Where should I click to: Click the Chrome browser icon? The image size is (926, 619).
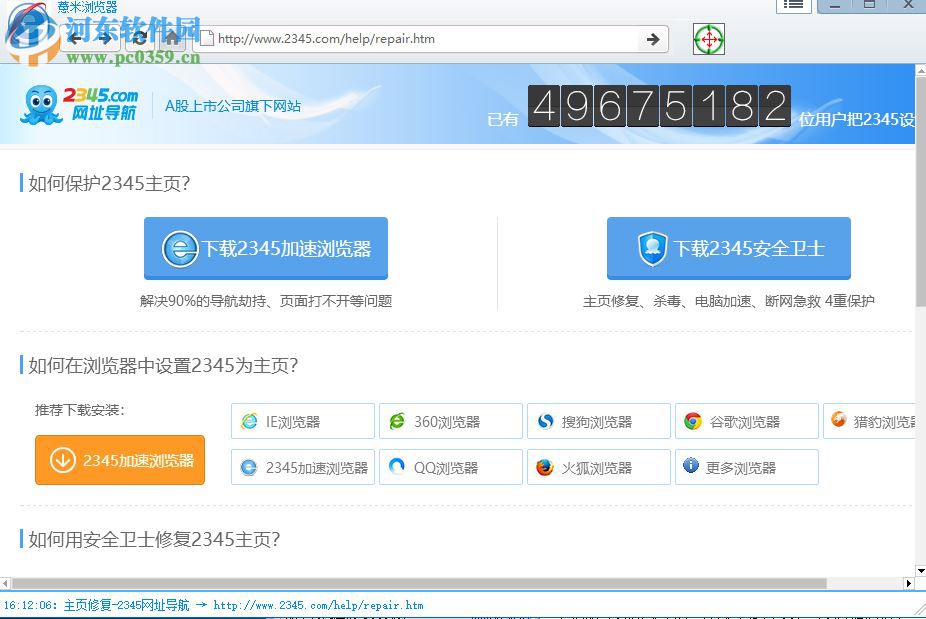click(693, 421)
